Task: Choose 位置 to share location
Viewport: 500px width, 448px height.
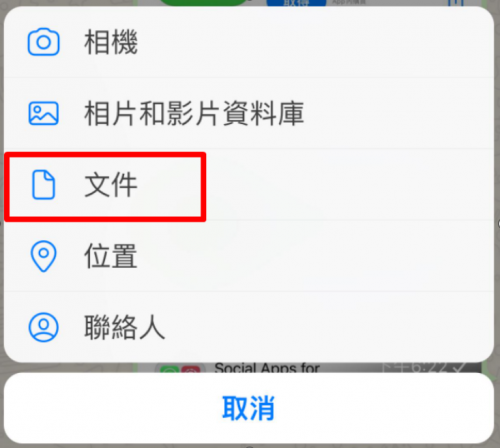Action: (x=111, y=256)
